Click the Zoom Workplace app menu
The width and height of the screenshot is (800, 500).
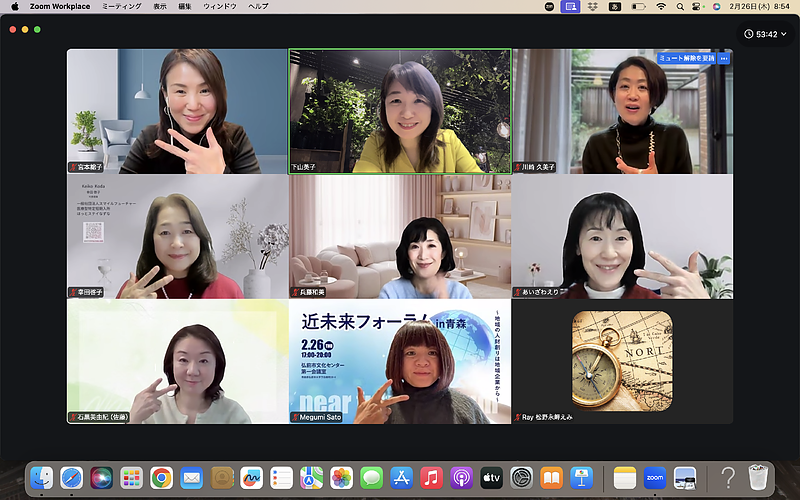58,6
